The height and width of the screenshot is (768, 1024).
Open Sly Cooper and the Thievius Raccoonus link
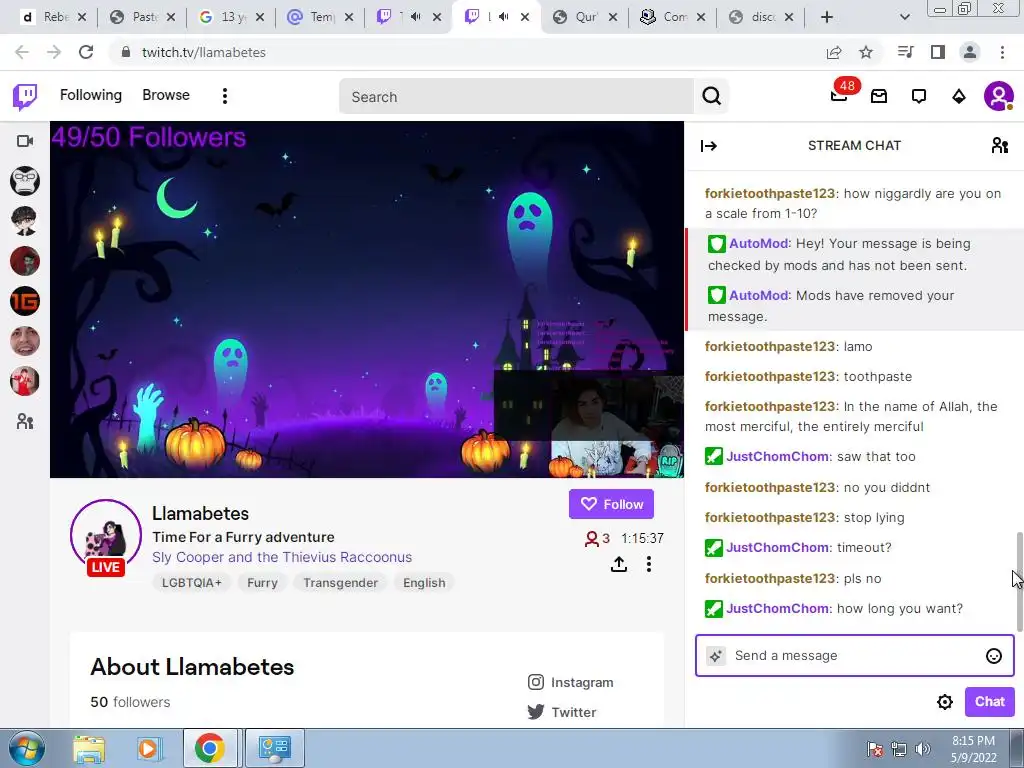[282, 557]
